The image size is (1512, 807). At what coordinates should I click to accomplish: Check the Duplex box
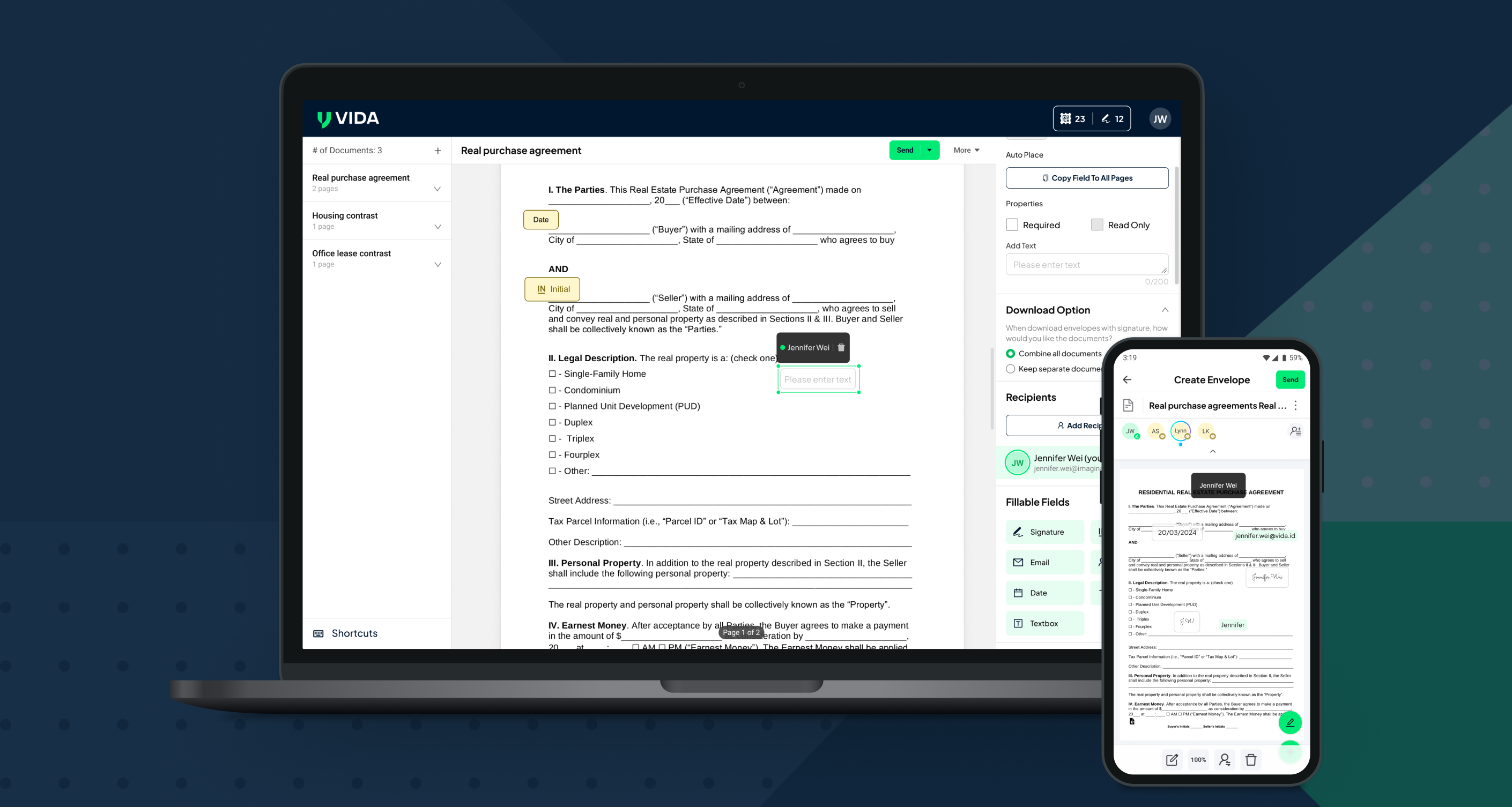point(552,422)
